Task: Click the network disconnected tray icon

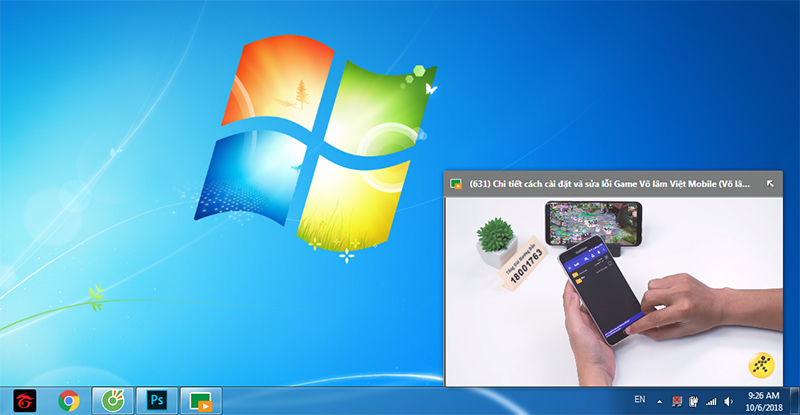Action: pyautogui.click(x=677, y=402)
